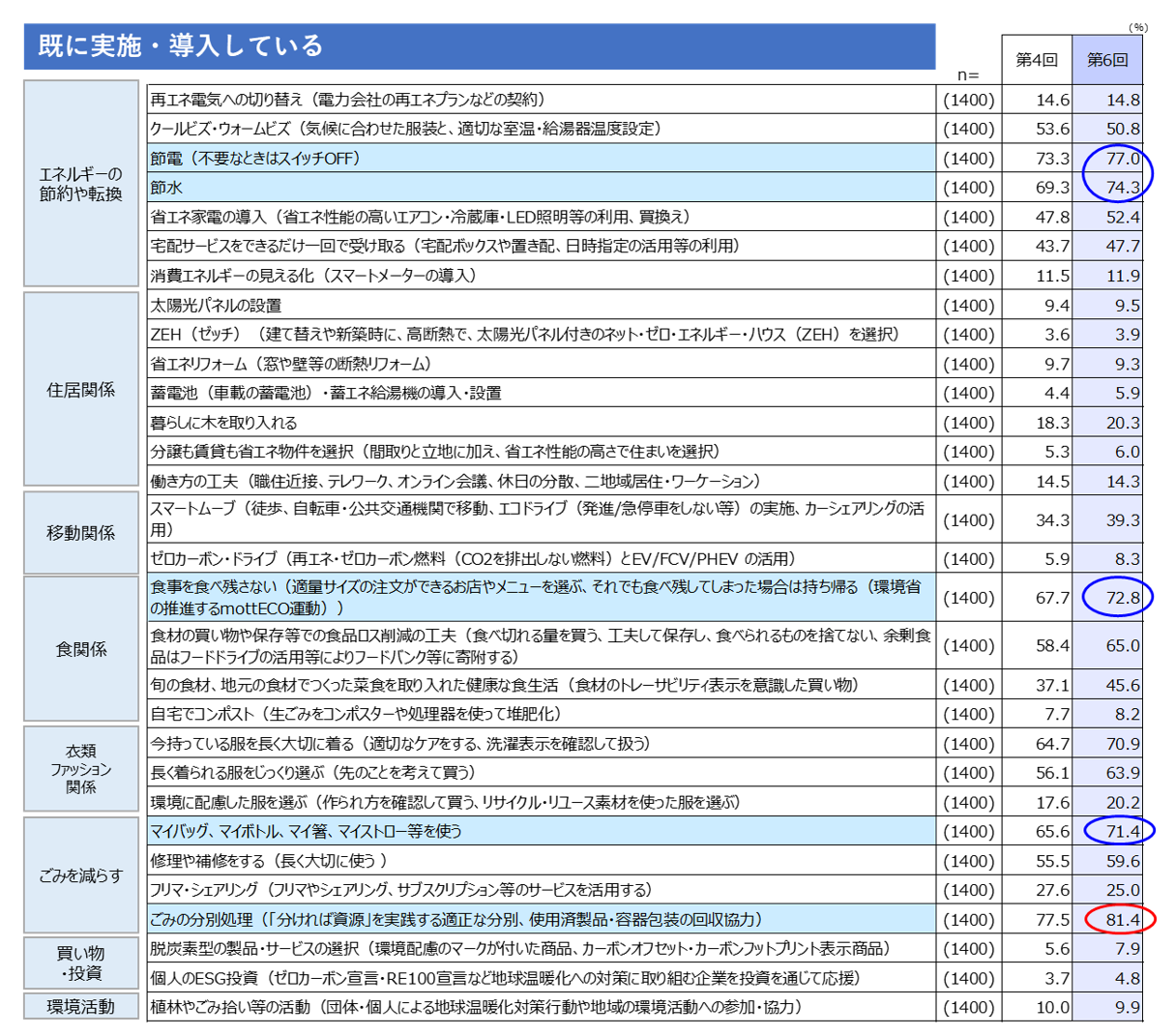Click the 77.5 value in ごみの分別処理 row

(x=1052, y=920)
